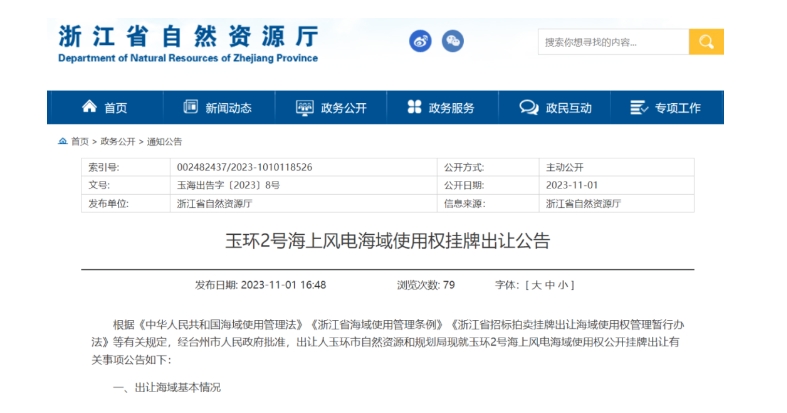Click the 公开日期 label cell
Screen dimensions: 787x413
coord(488,185)
